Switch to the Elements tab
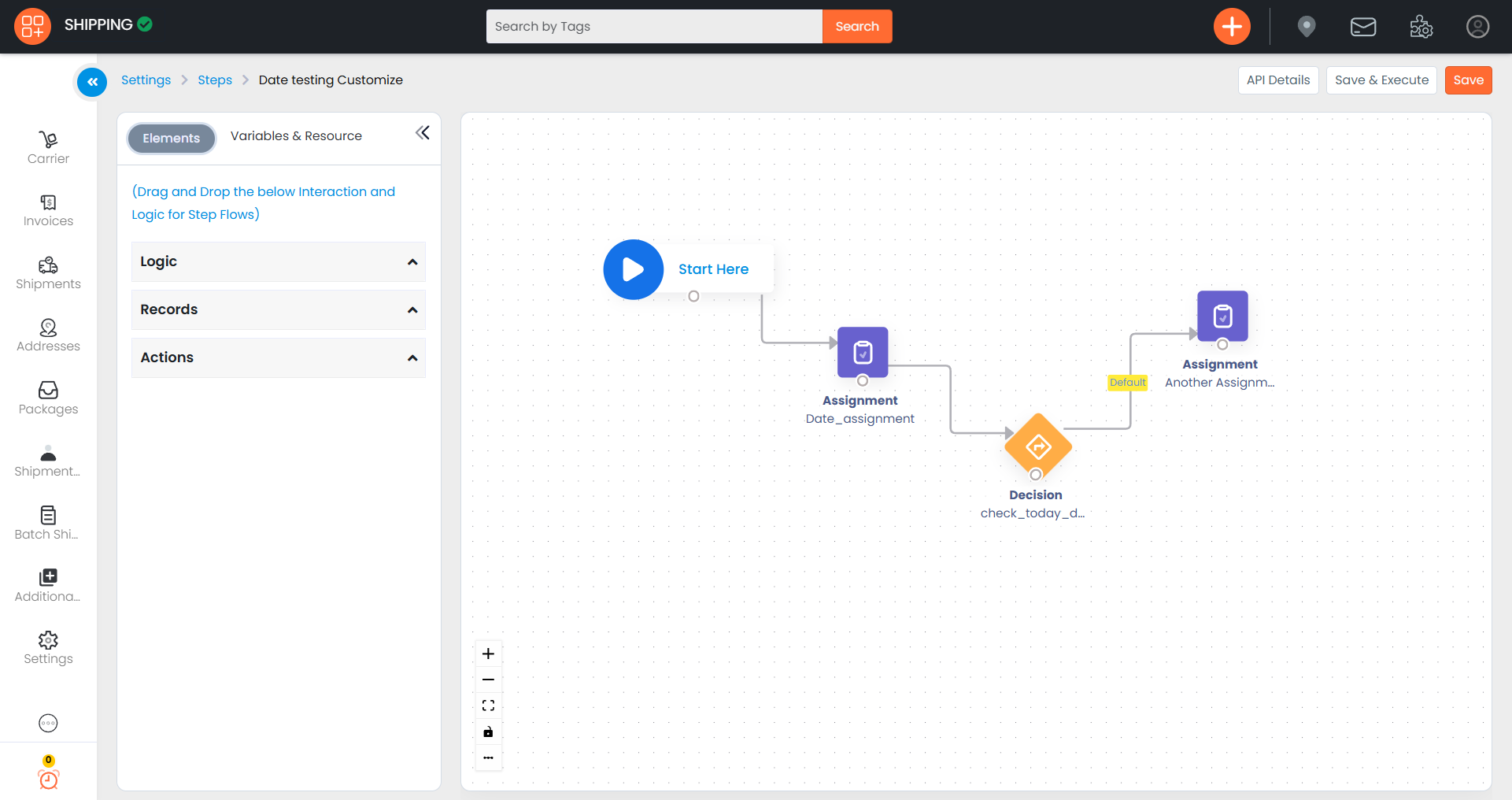The height and width of the screenshot is (800, 1512). [x=172, y=138]
